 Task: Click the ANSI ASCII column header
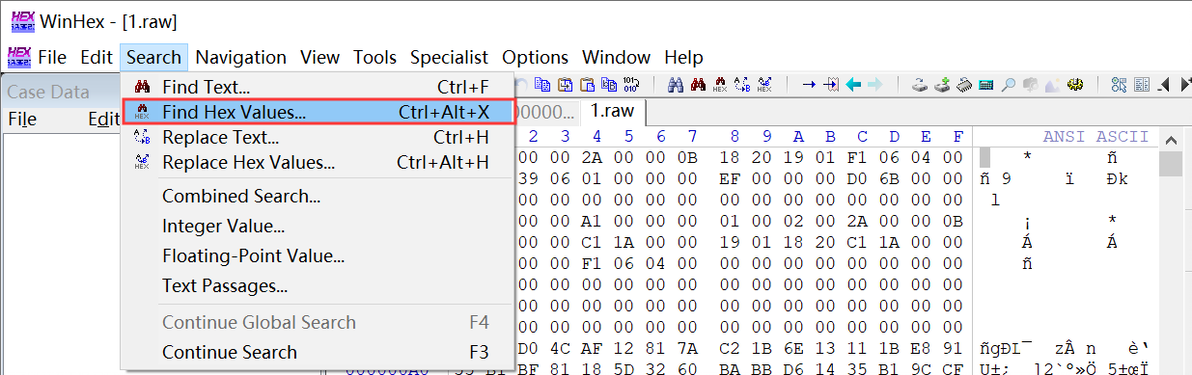[x=1095, y=137]
